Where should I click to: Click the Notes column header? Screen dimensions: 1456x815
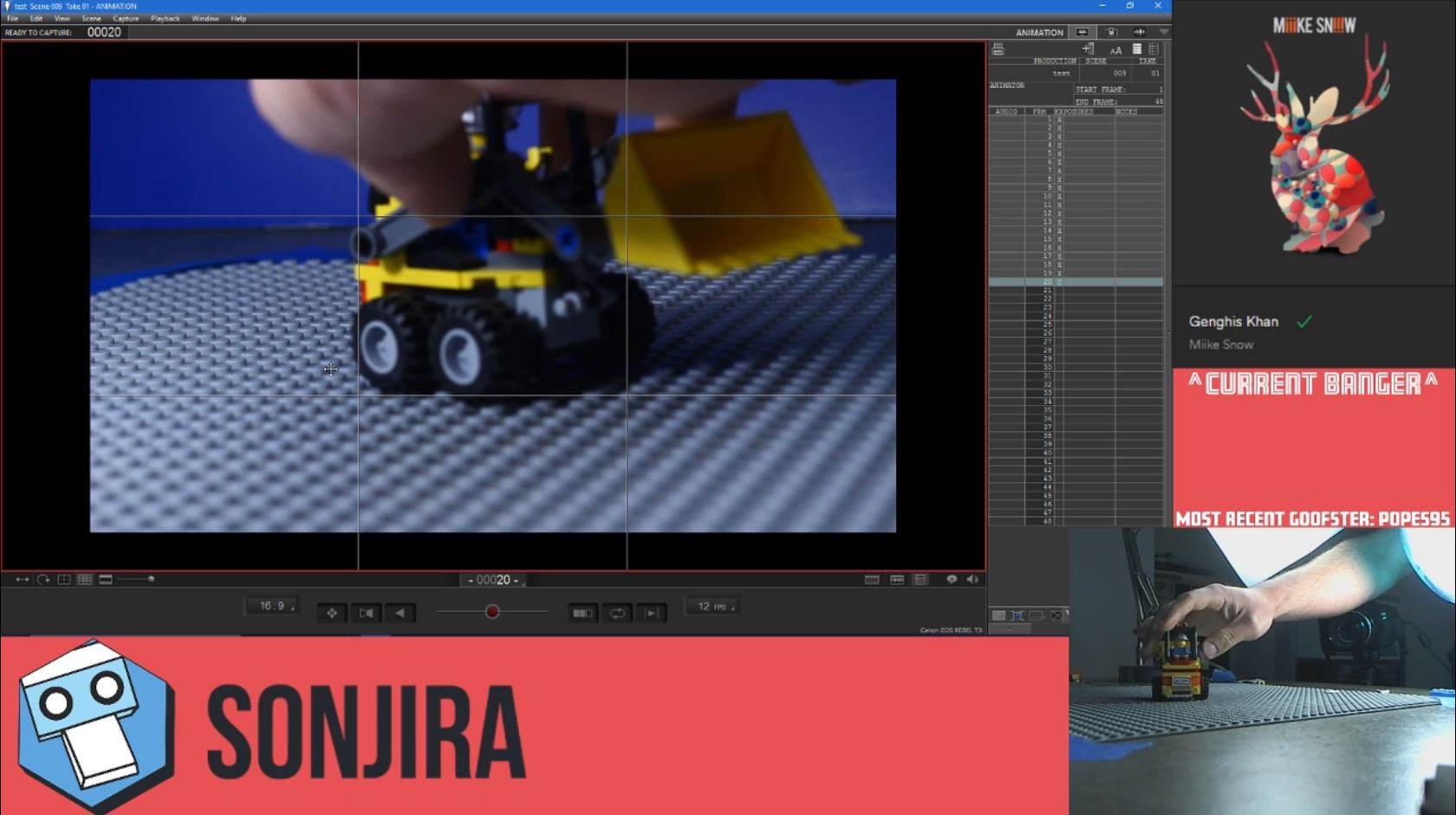point(1127,112)
